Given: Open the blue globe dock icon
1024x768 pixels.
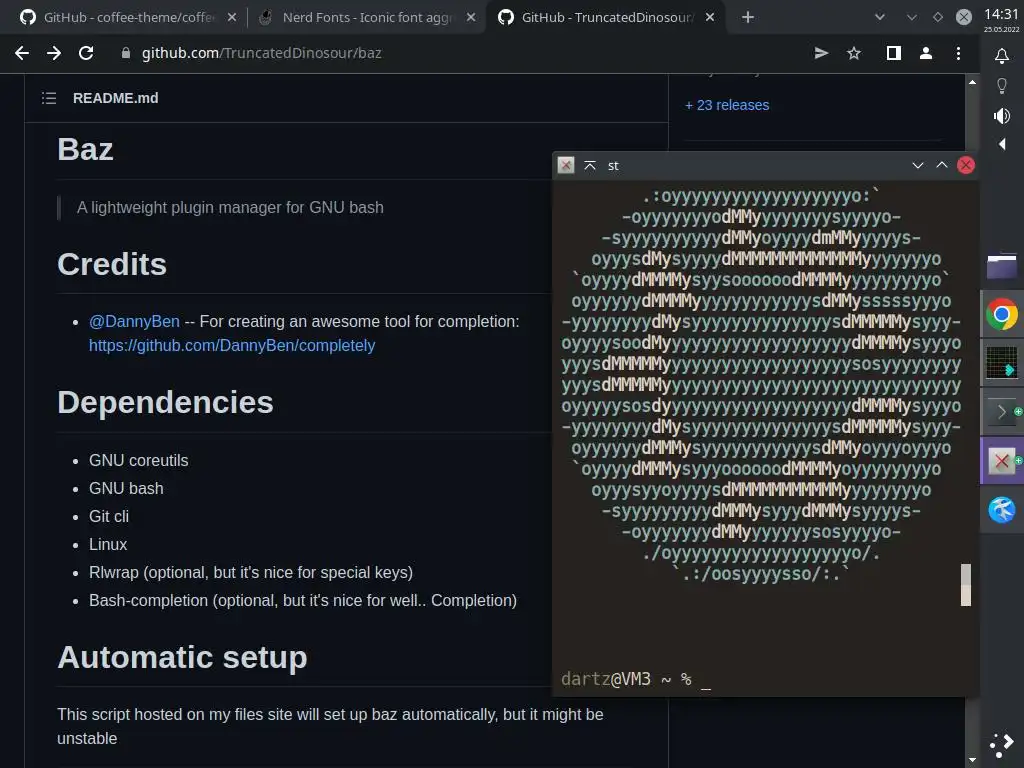Looking at the screenshot, I should pos(1002,510).
